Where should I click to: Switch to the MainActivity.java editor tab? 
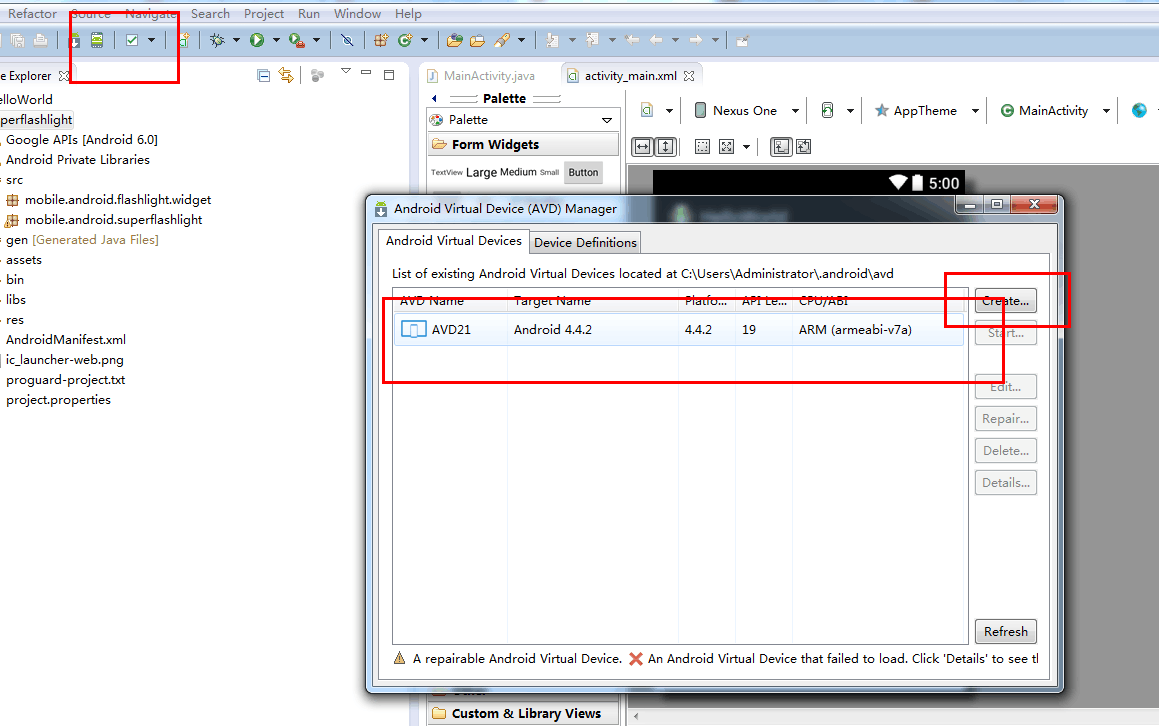click(480, 75)
